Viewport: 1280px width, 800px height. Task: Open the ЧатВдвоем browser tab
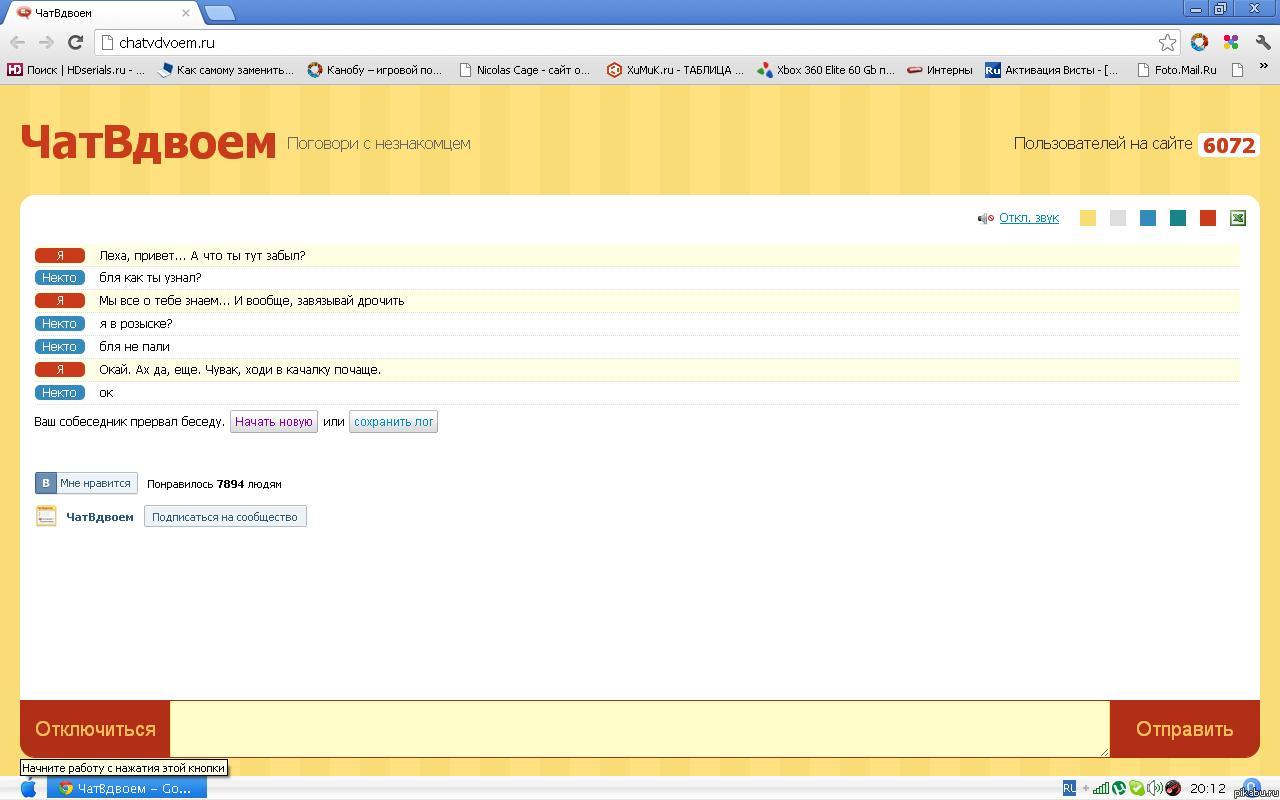click(x=100, y=13)
